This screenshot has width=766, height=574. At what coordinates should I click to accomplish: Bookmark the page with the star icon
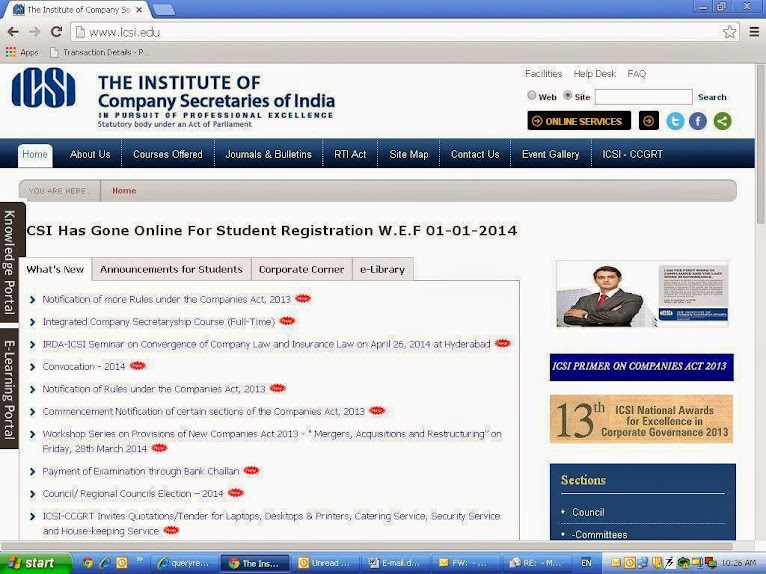tap(729, 32)
